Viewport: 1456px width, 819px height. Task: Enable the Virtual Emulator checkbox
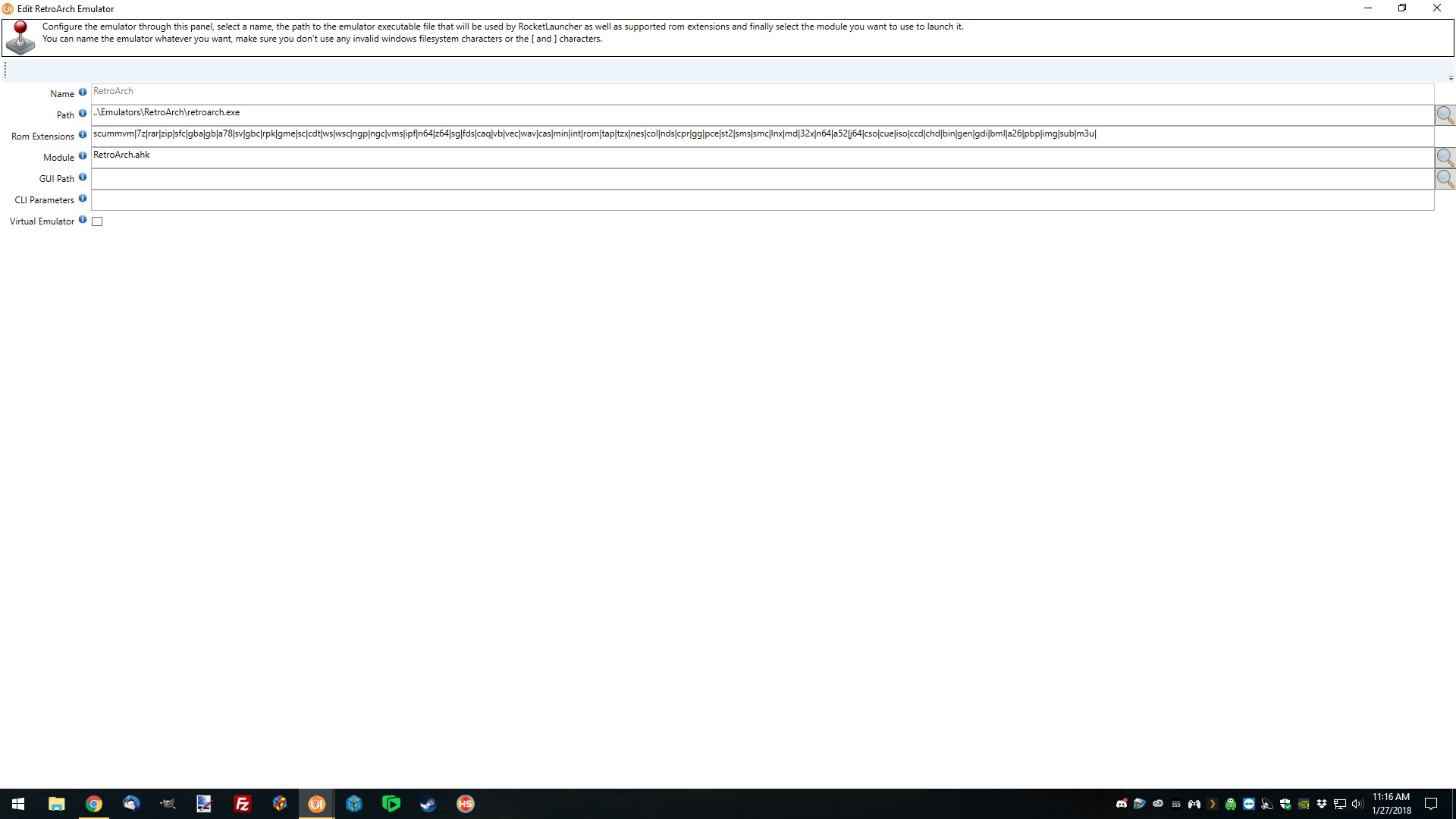pyautogui.click(x=97, y=221)
